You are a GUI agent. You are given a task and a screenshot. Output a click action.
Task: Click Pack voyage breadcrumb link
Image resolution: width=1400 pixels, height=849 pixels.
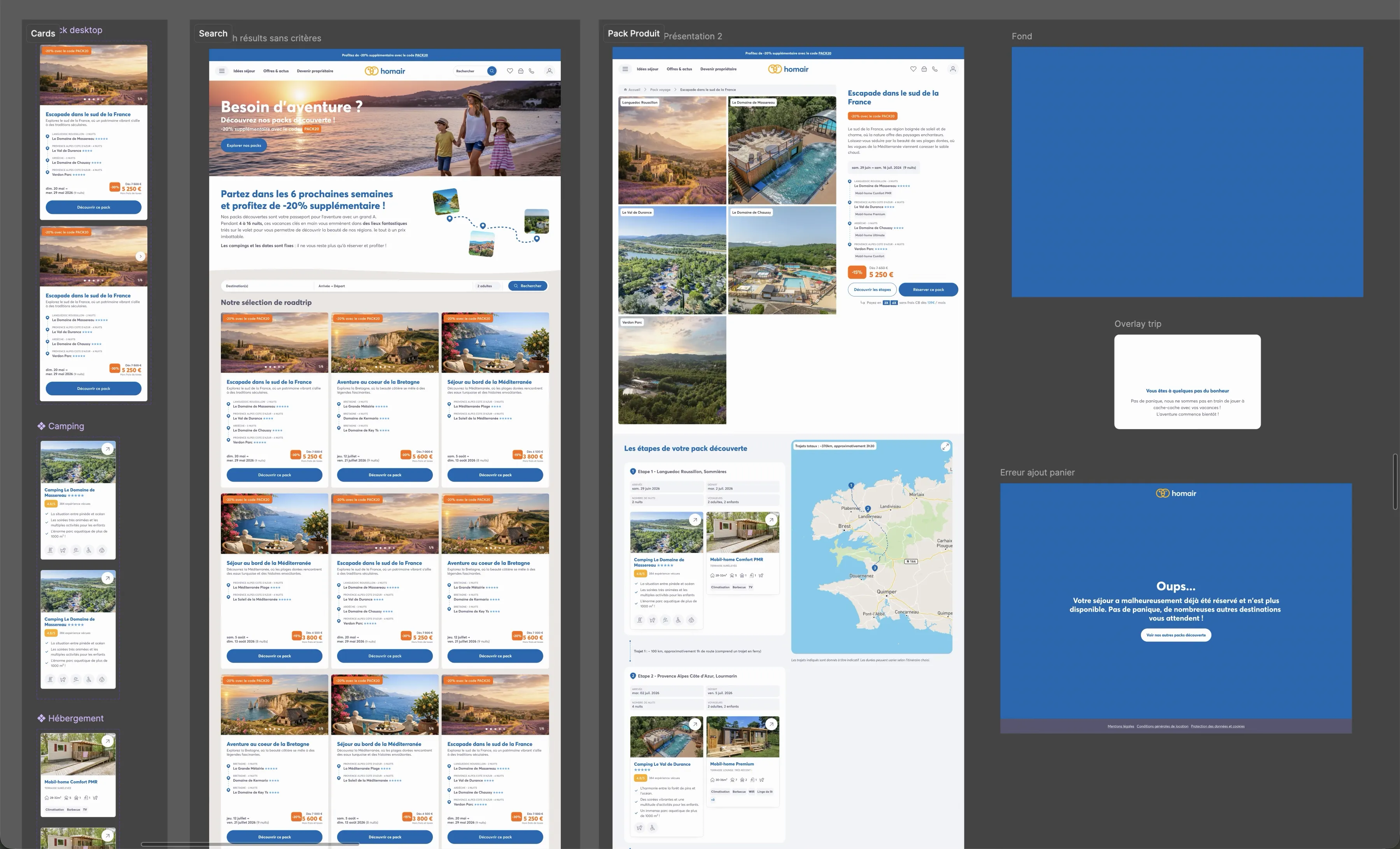coord(660,90)
